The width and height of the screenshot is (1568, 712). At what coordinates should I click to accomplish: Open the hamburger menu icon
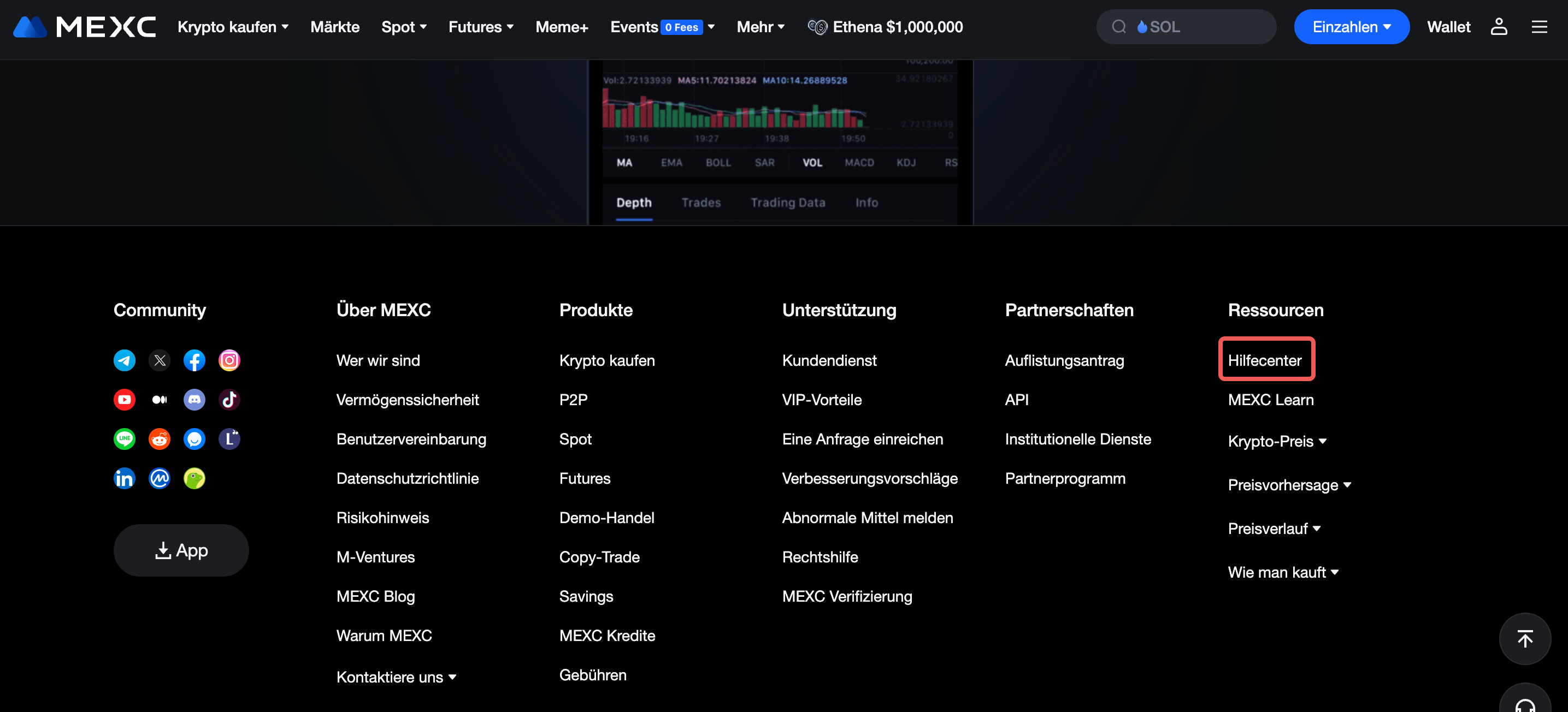point(1539,27)
